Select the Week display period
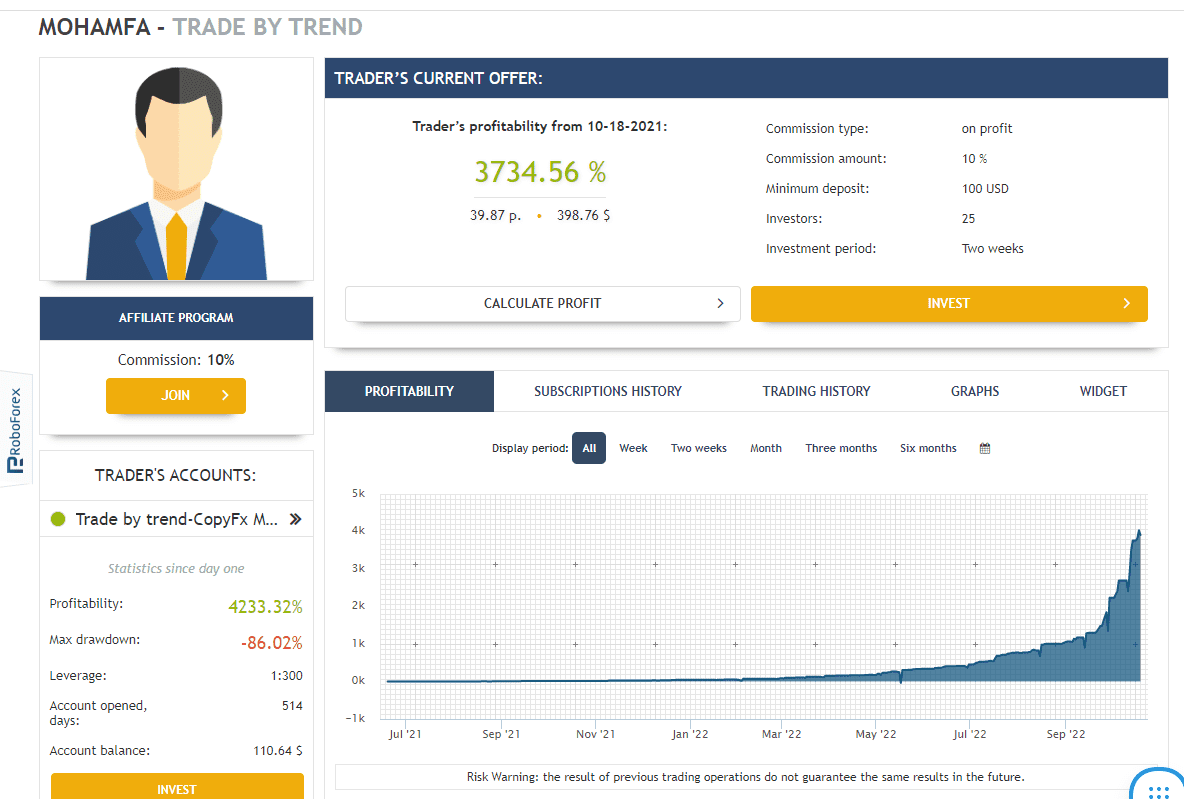This screenshot has height=799, width=1184. point(634,448)
